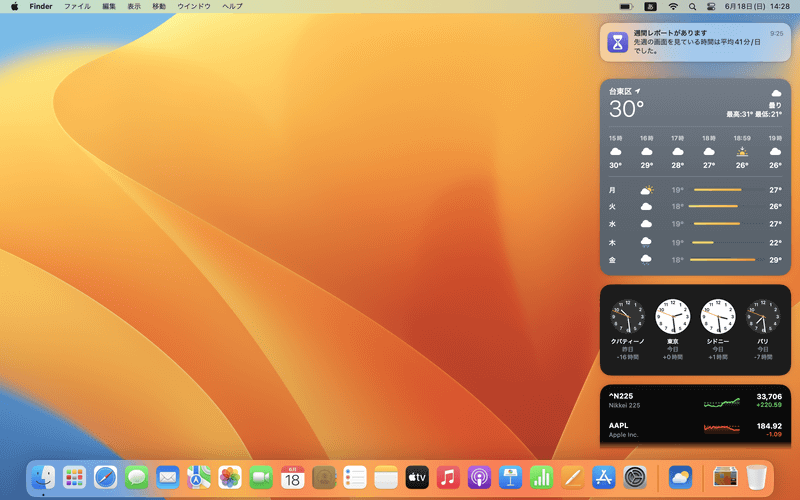Screen dimensions: 800x500
Task: Open the 編集 menu
Action: point(109,6)
